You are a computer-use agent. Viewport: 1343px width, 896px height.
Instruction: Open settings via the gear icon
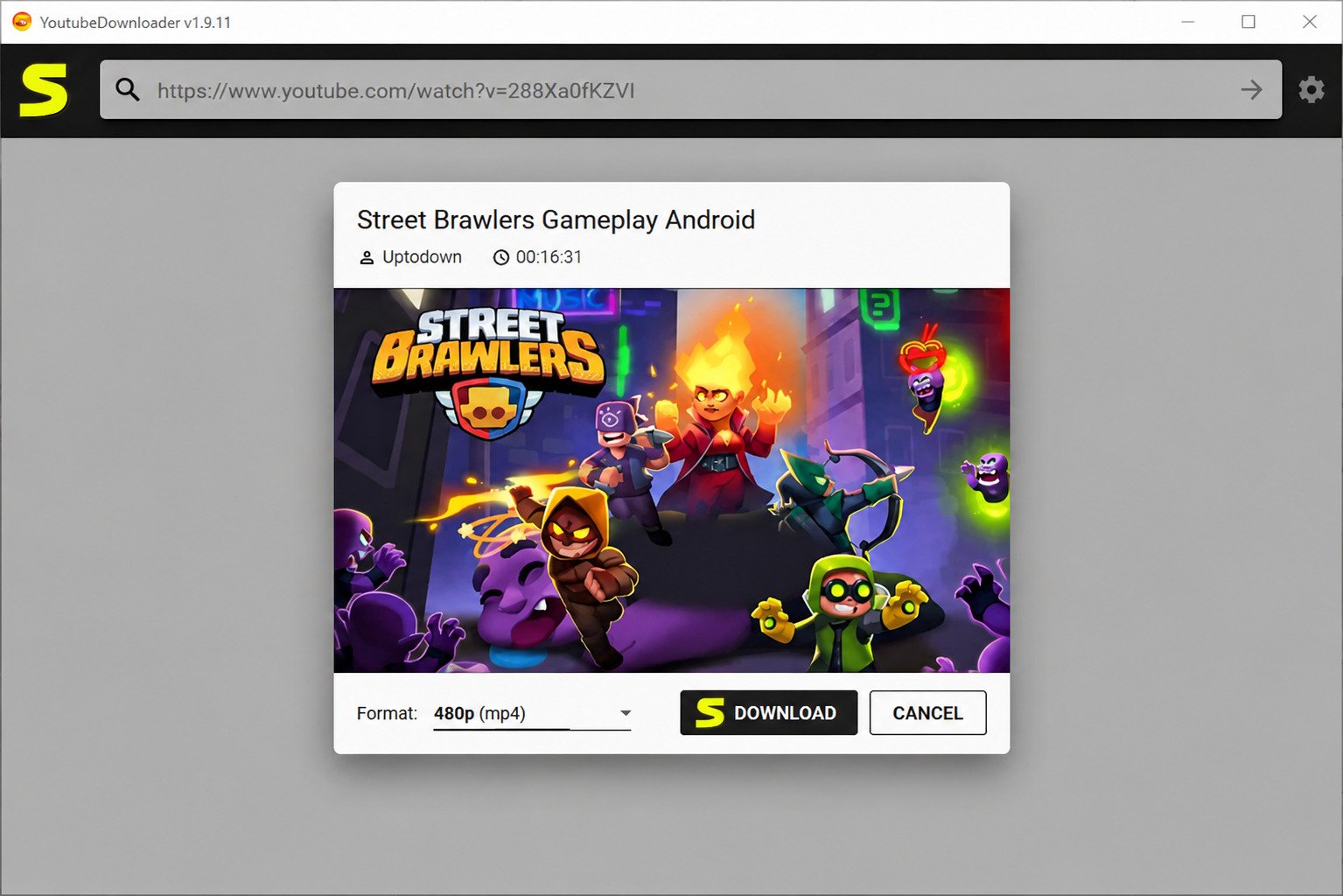pyautogui.click(x=1311, y=89)
